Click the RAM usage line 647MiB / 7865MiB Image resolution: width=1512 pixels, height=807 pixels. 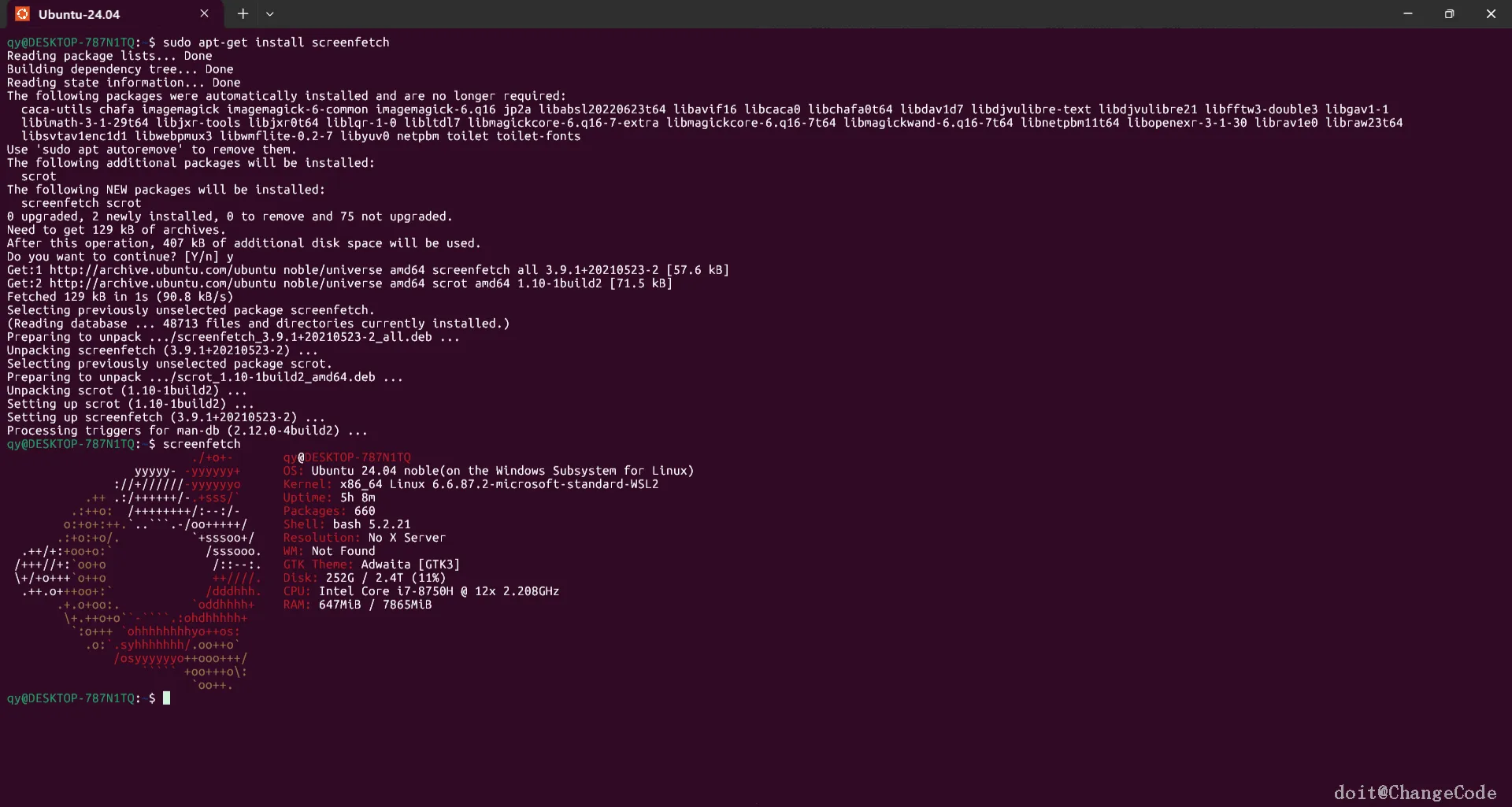358,605
